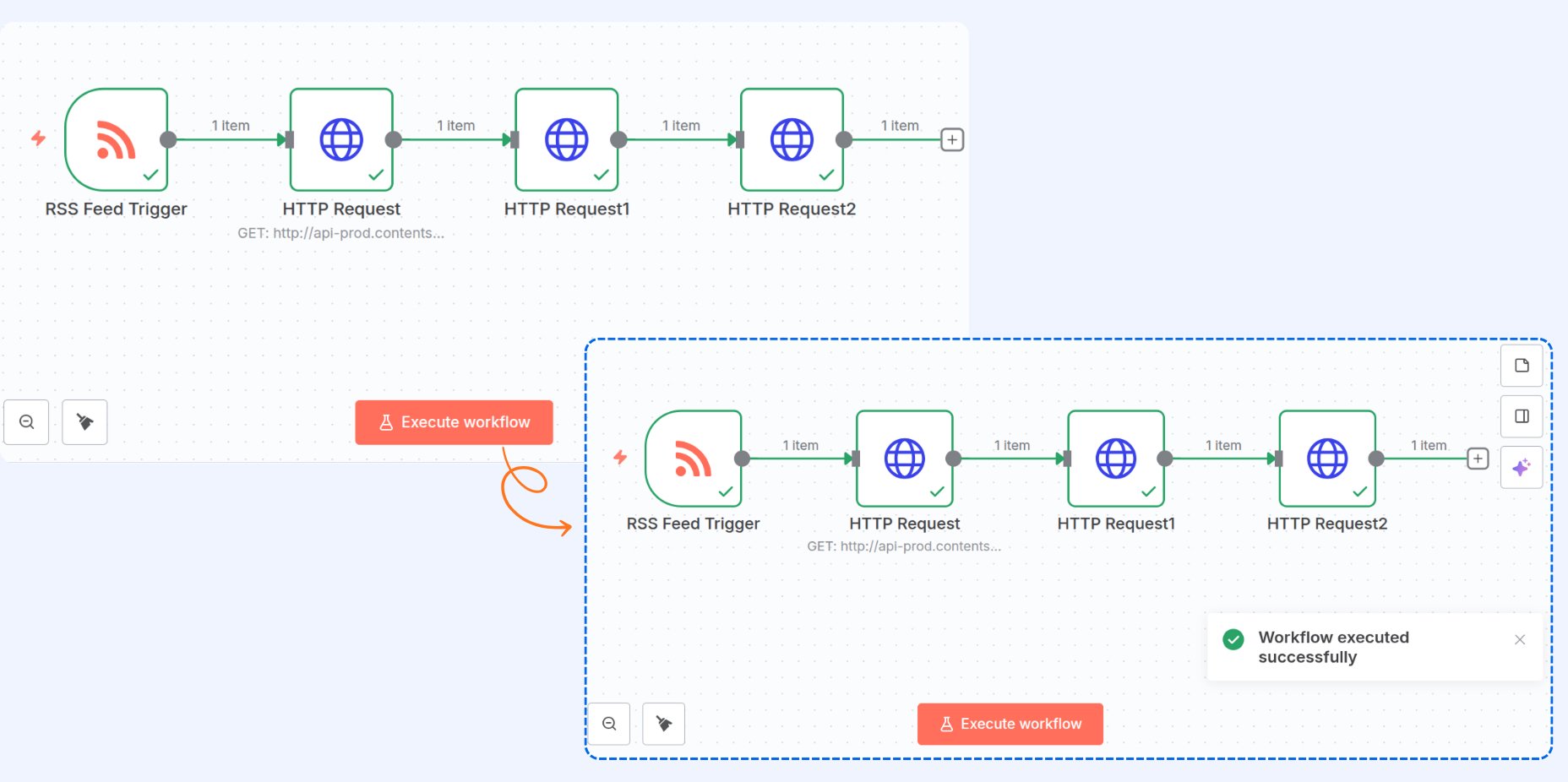Dismiss the Workflow executed successfully notification
This screenshot has height=782, width=1568.
pos(1520,639)
